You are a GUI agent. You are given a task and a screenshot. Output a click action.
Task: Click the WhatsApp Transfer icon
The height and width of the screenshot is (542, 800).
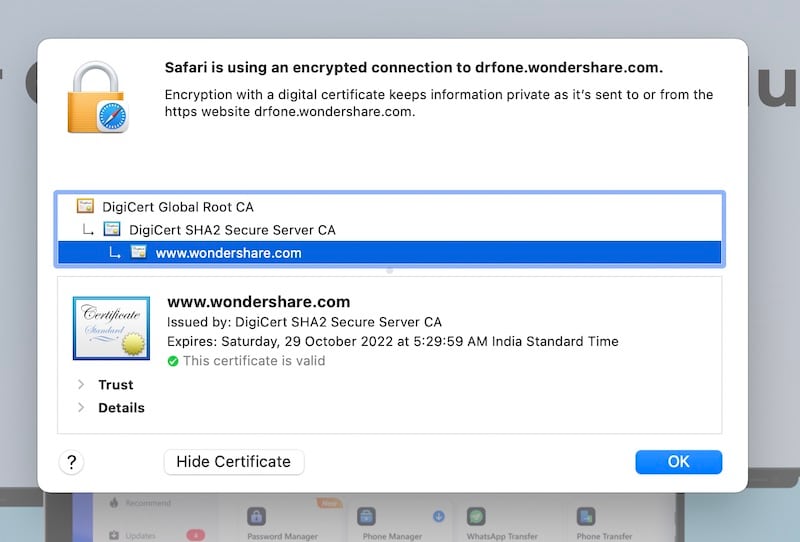[x=477, y=517]
